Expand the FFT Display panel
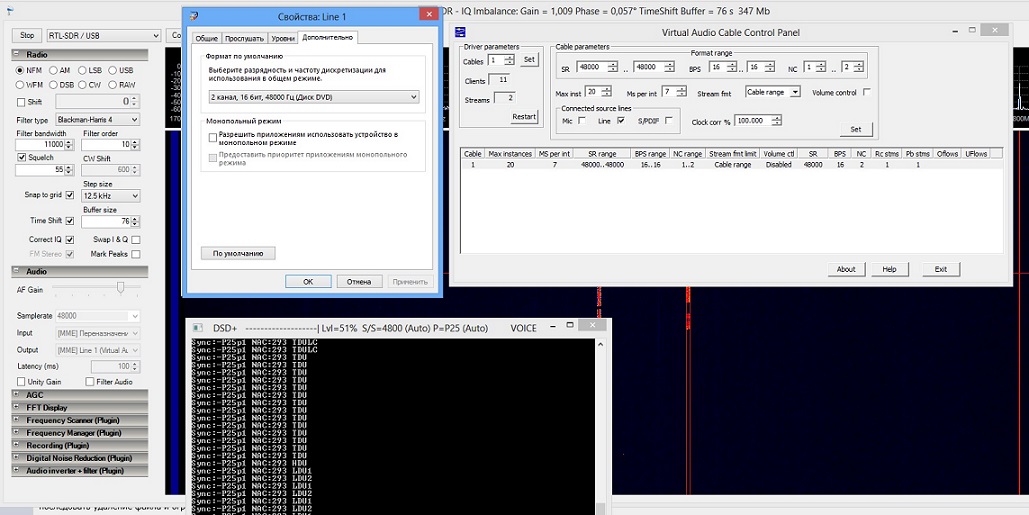 pos(79,407)
